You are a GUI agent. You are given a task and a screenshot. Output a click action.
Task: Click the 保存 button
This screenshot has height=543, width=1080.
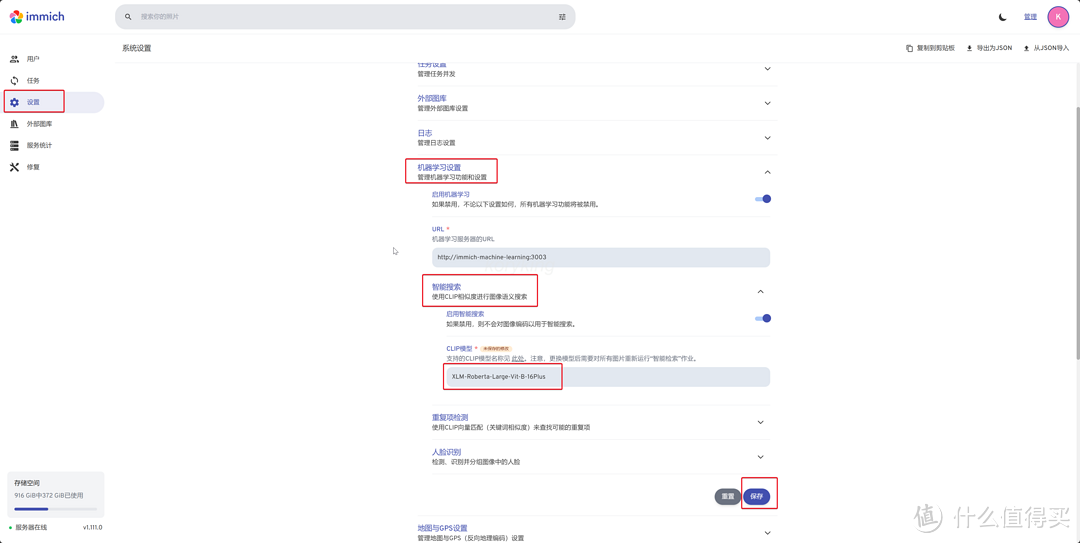click(756, 496)
